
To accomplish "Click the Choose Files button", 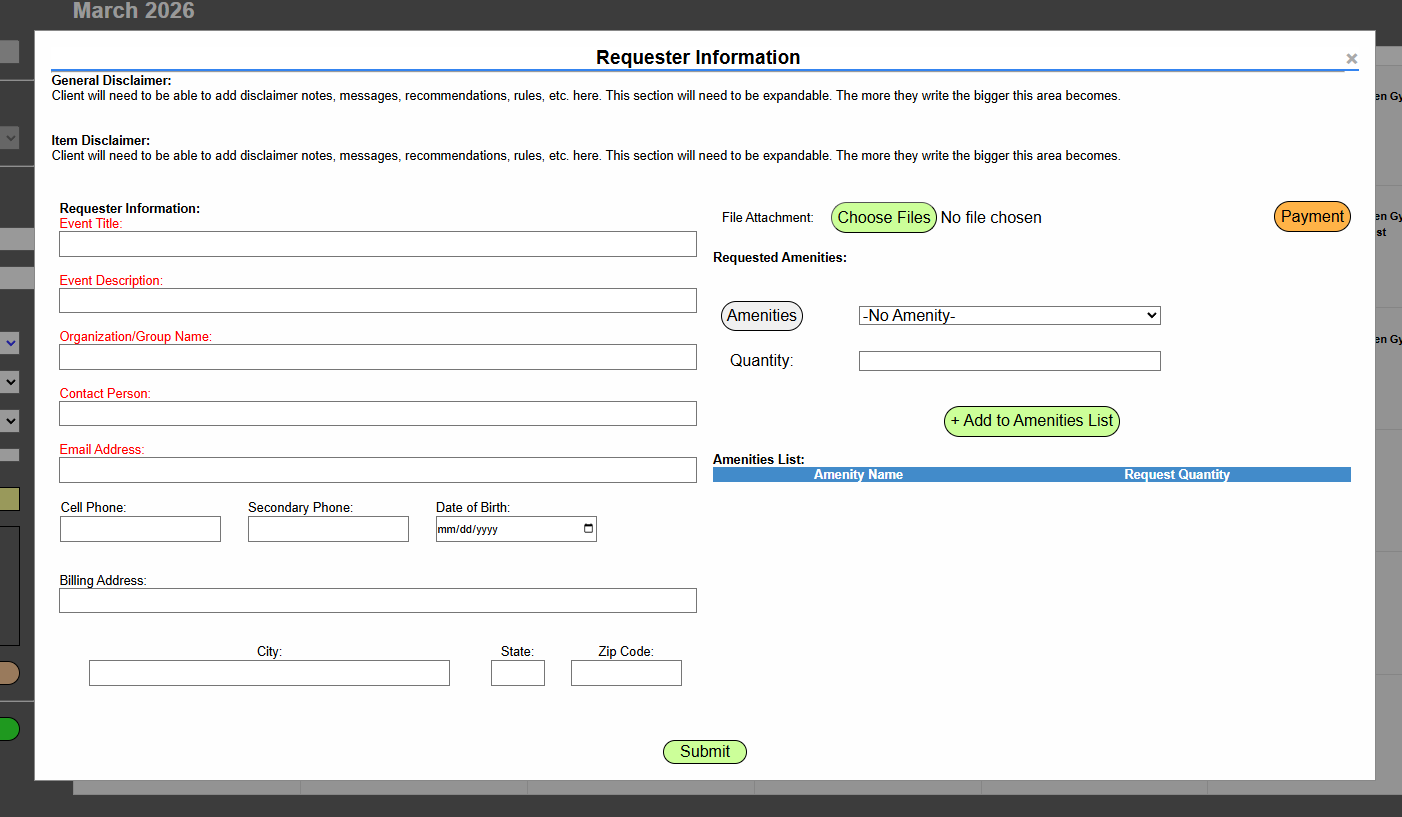I will 883,218.
